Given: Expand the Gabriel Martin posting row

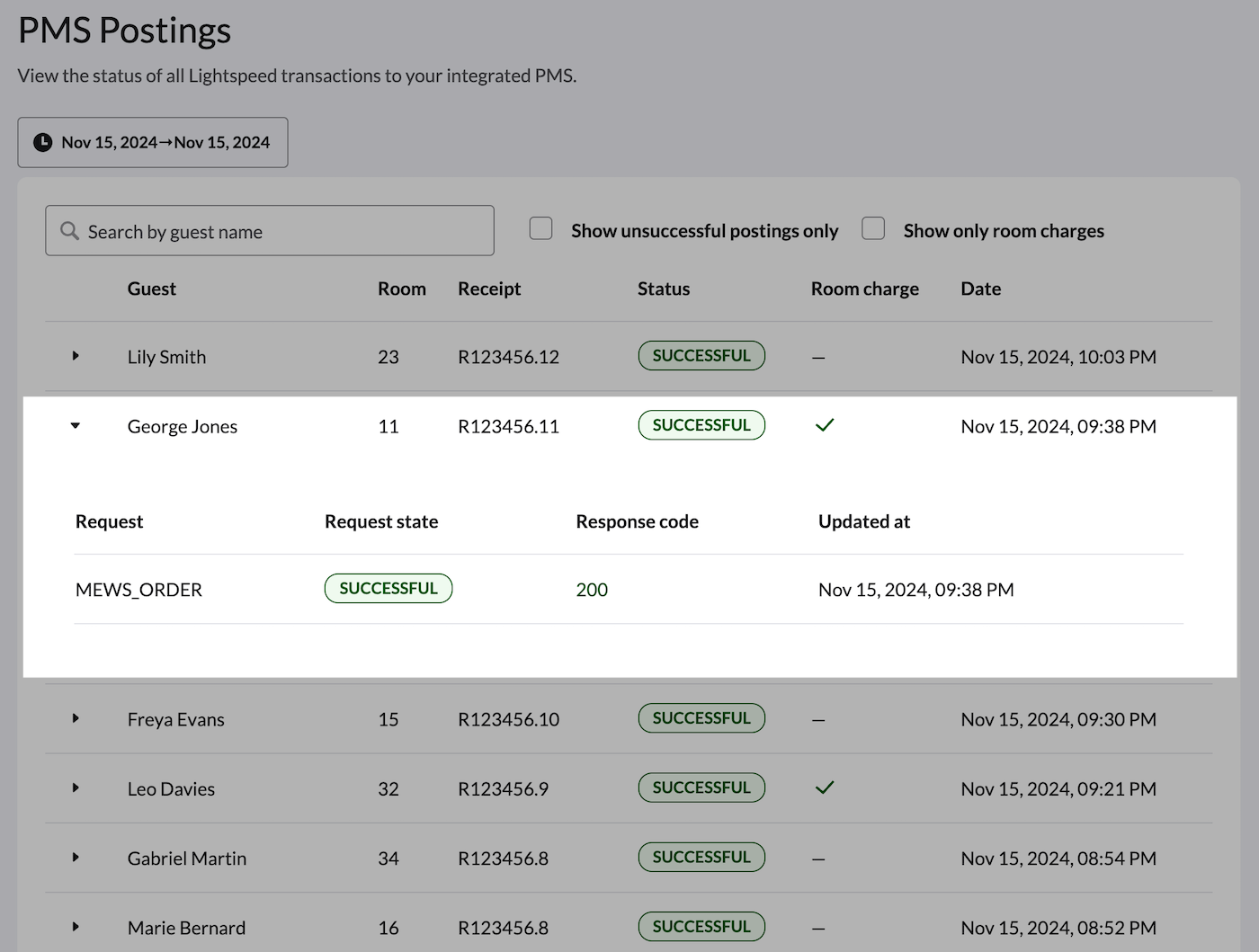Looking at the screenshot, I should tap(76, 858).
